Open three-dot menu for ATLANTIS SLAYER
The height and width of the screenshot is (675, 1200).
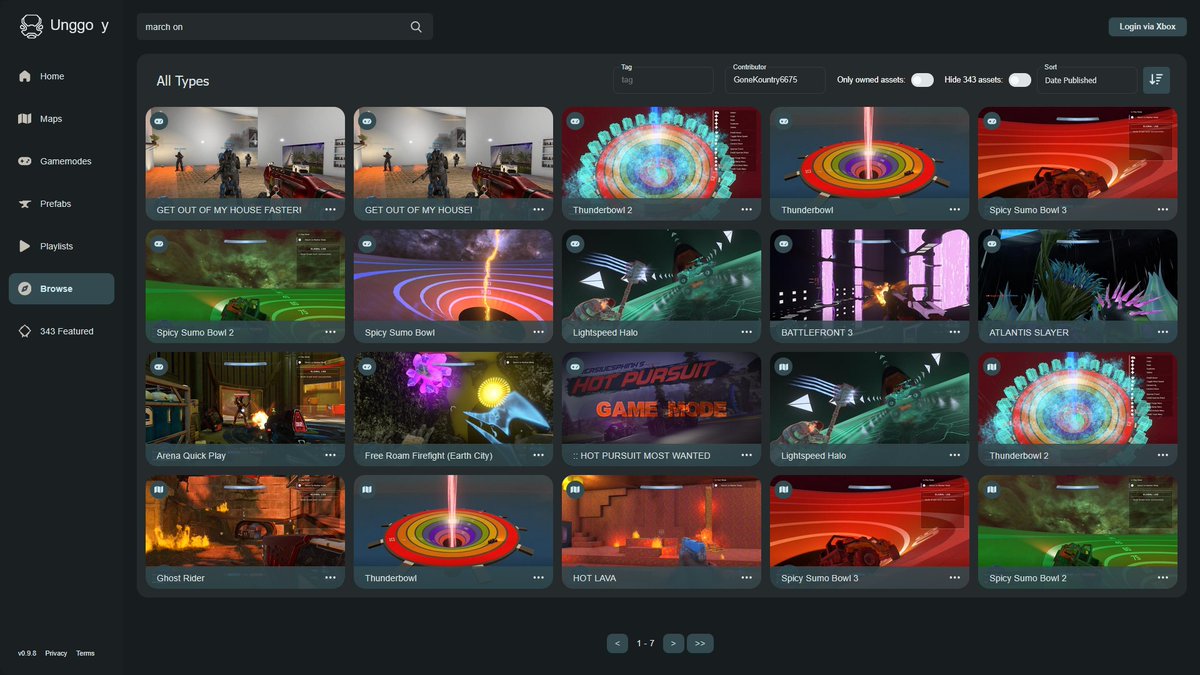click(x=1162, y=332)
